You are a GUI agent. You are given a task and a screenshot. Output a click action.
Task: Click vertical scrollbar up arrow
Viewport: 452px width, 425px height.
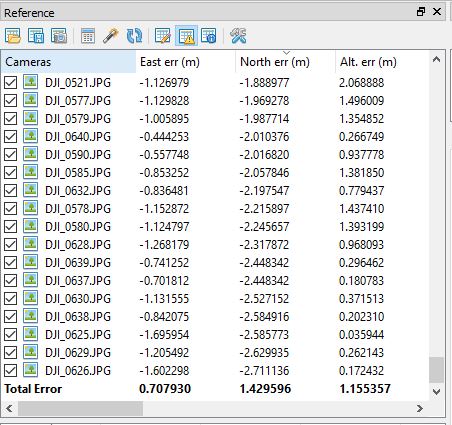[436, 60]
